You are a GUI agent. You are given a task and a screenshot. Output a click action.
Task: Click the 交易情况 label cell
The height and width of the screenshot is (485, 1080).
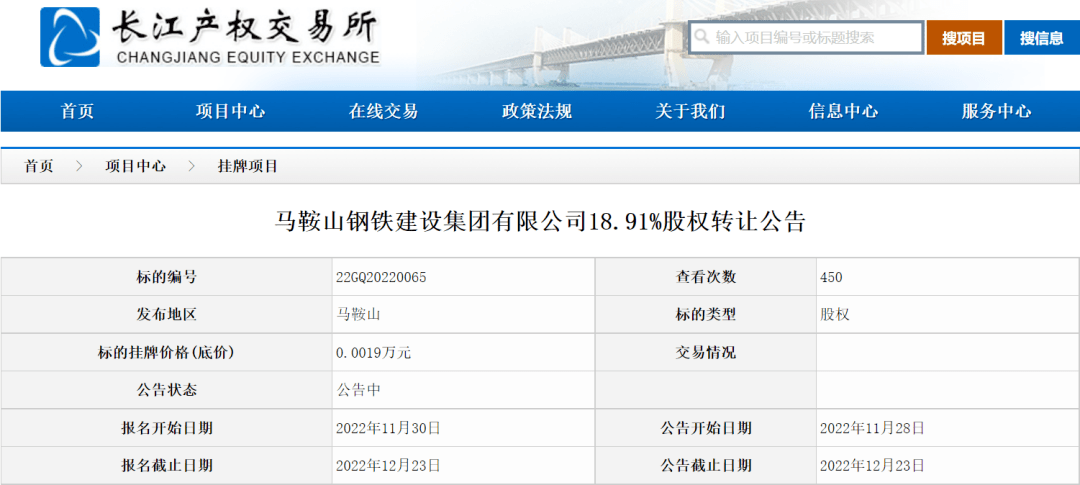click(x=706, y=353)
